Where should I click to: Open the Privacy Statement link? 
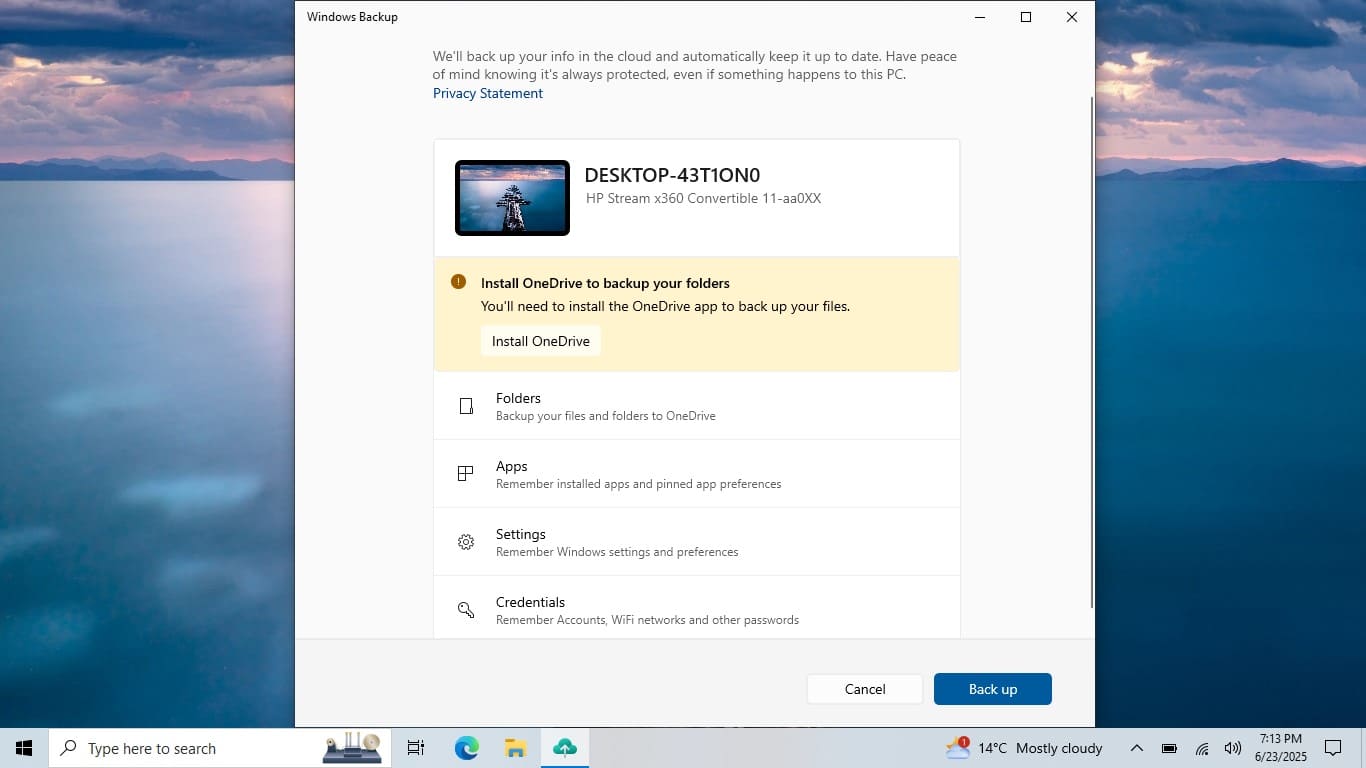tap(488, 93)
